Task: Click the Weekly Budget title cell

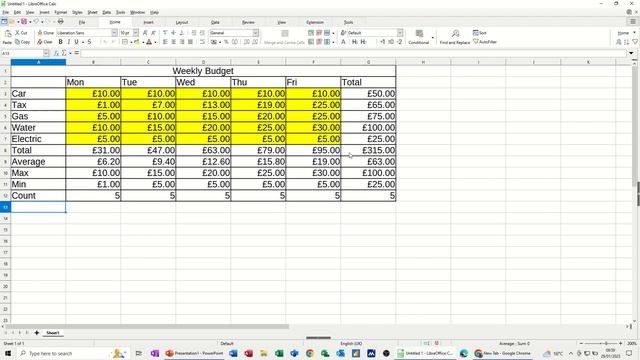Action: [203, 71]
